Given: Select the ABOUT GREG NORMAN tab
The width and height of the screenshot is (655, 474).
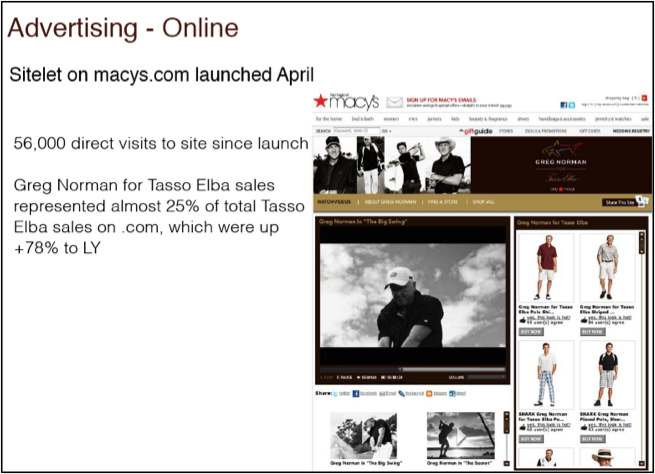Looking at the screenshot, I should [390, 202].
